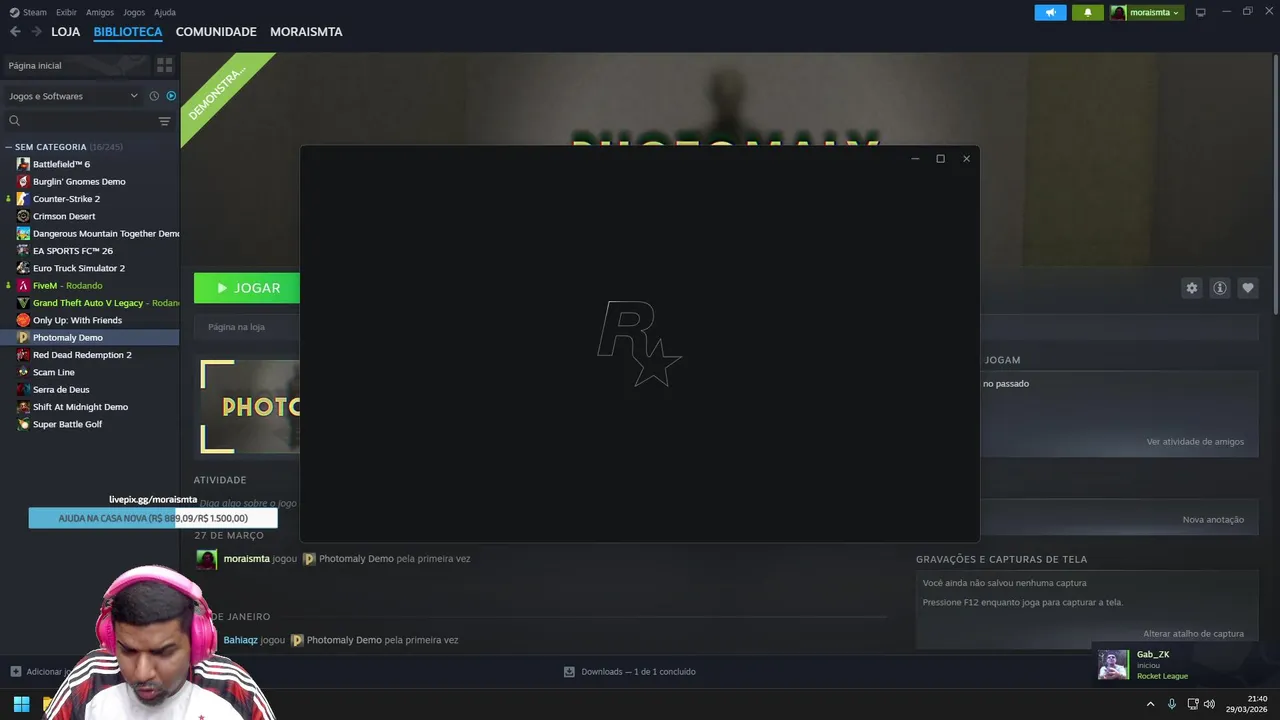Toggle show ready-to-play games icon

(171, 96)
